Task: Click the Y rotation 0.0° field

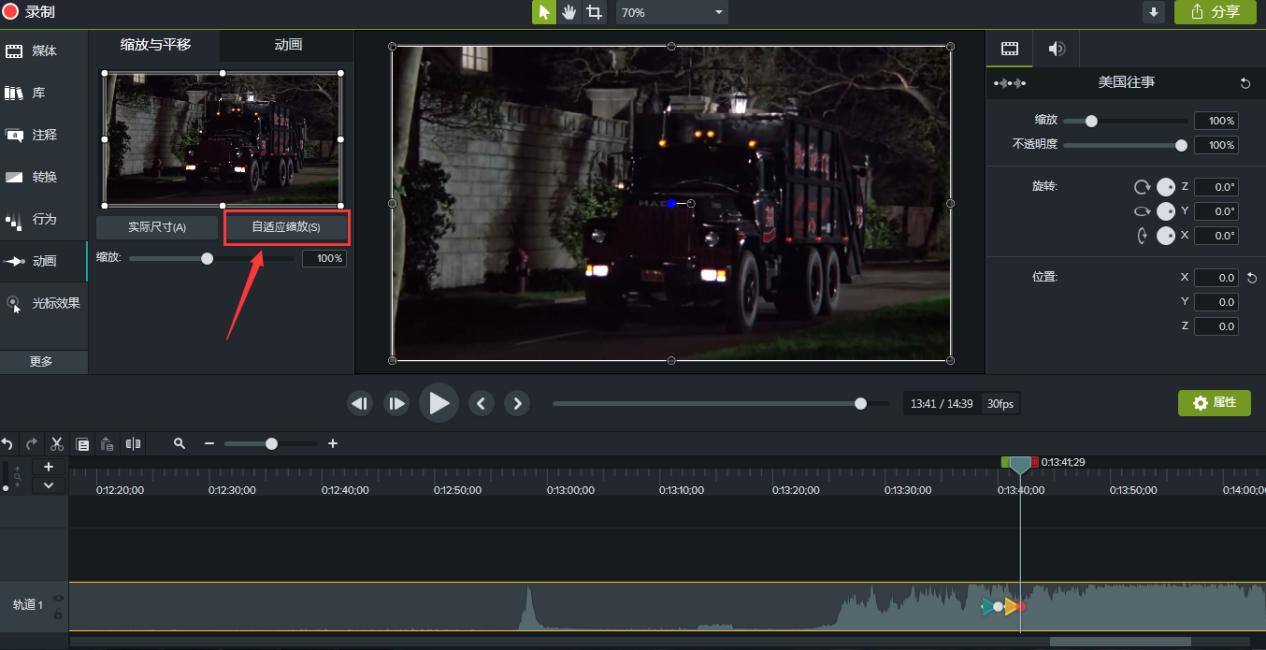Action: pyautogui.click(x=1216, y=211)
